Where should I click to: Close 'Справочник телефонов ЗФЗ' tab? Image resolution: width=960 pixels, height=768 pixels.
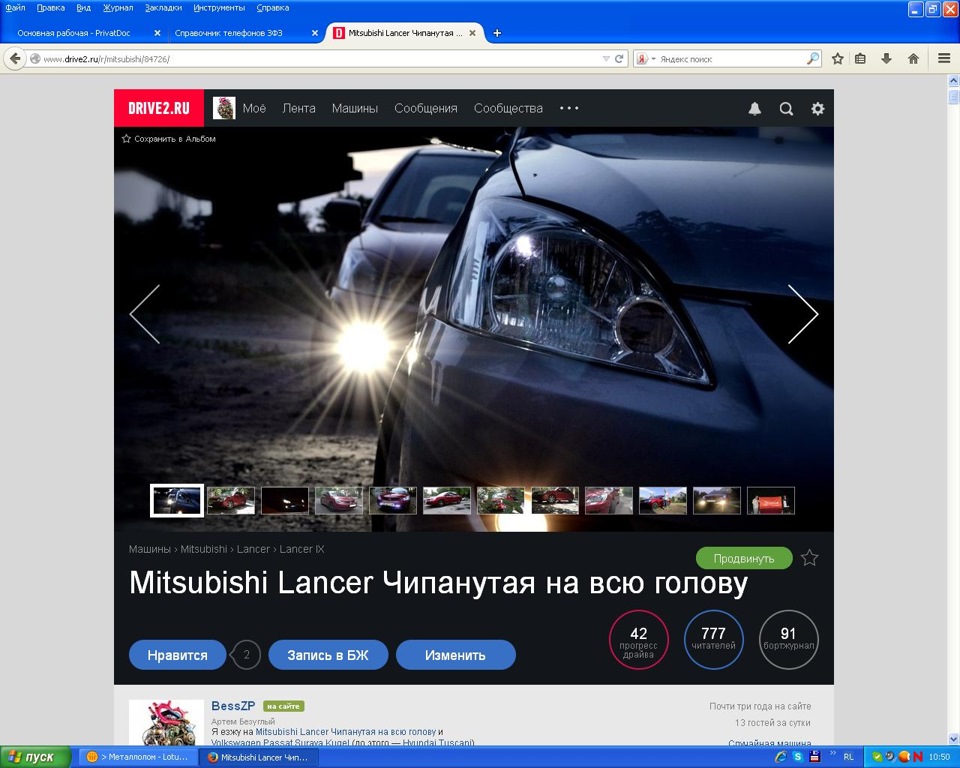click(x=315, y=33)
